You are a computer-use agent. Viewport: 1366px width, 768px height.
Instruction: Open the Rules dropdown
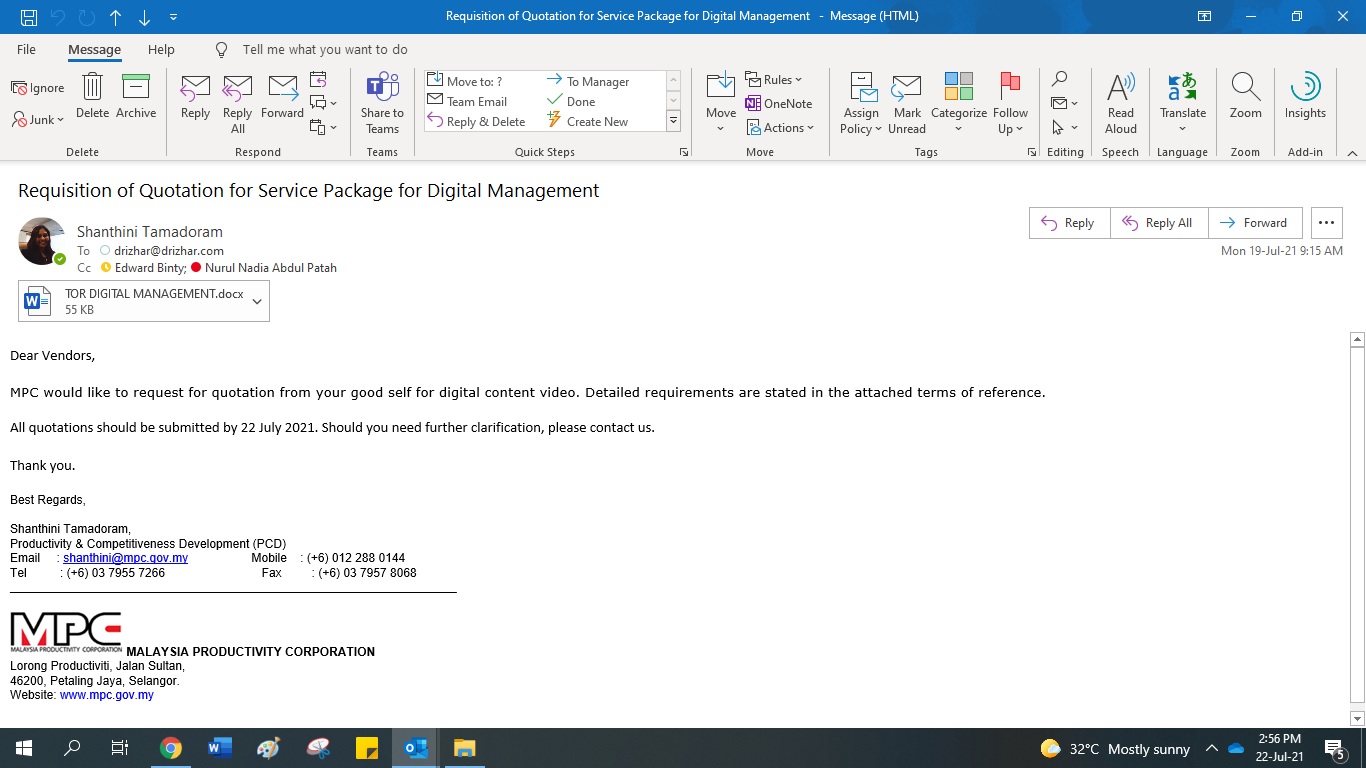click(775, 80)
